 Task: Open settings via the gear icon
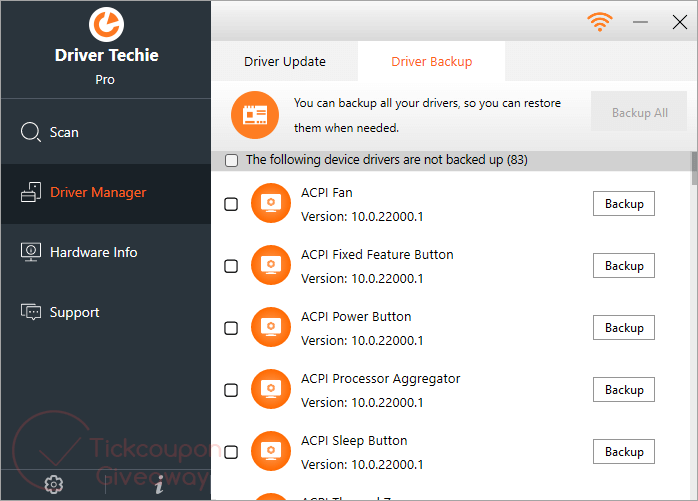(53, 484)
